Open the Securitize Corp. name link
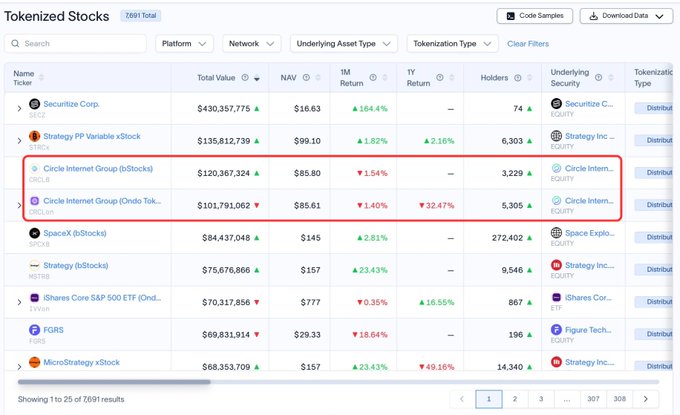 pos(71,104)
